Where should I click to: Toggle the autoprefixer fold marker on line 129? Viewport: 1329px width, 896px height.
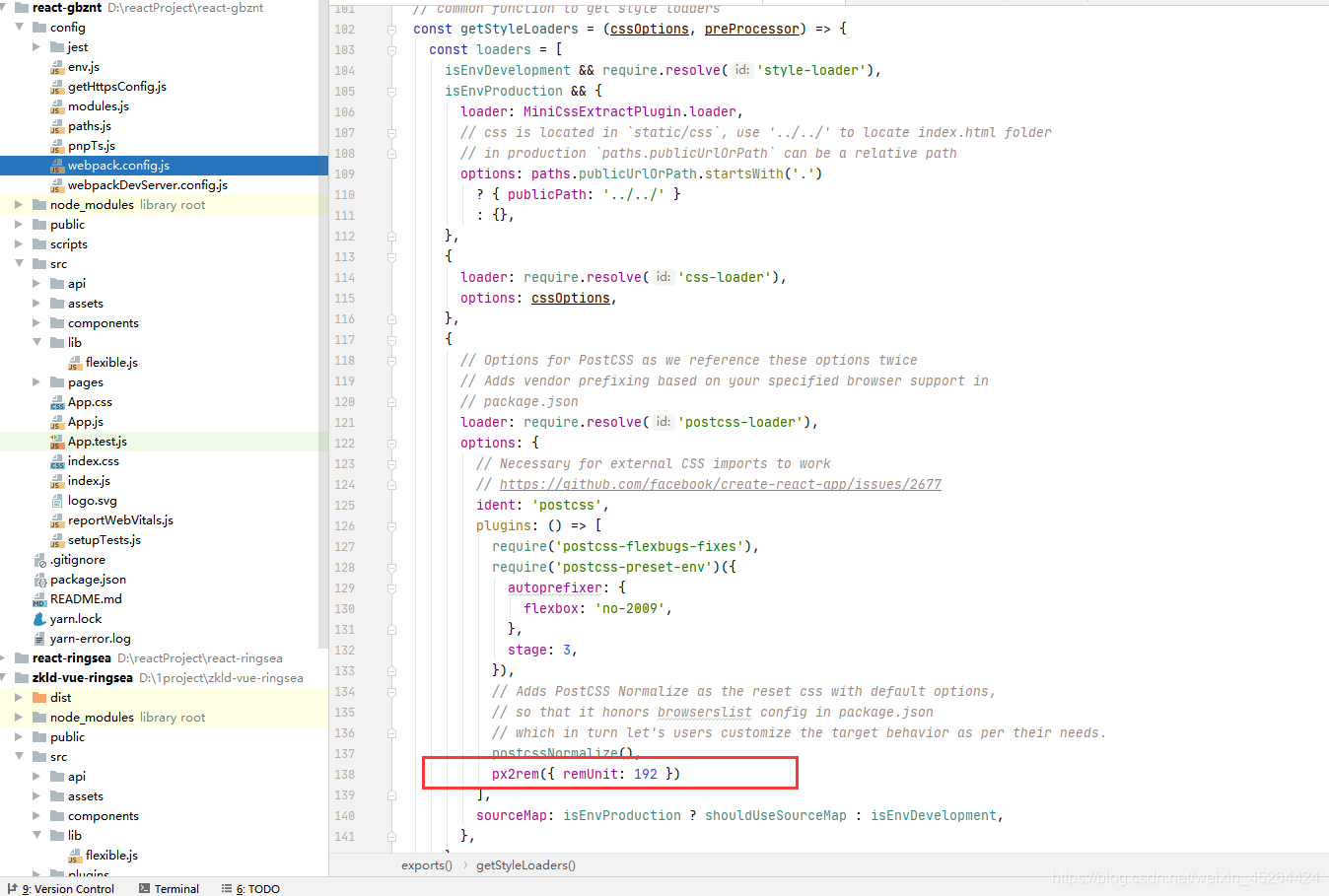pos(391,588)
